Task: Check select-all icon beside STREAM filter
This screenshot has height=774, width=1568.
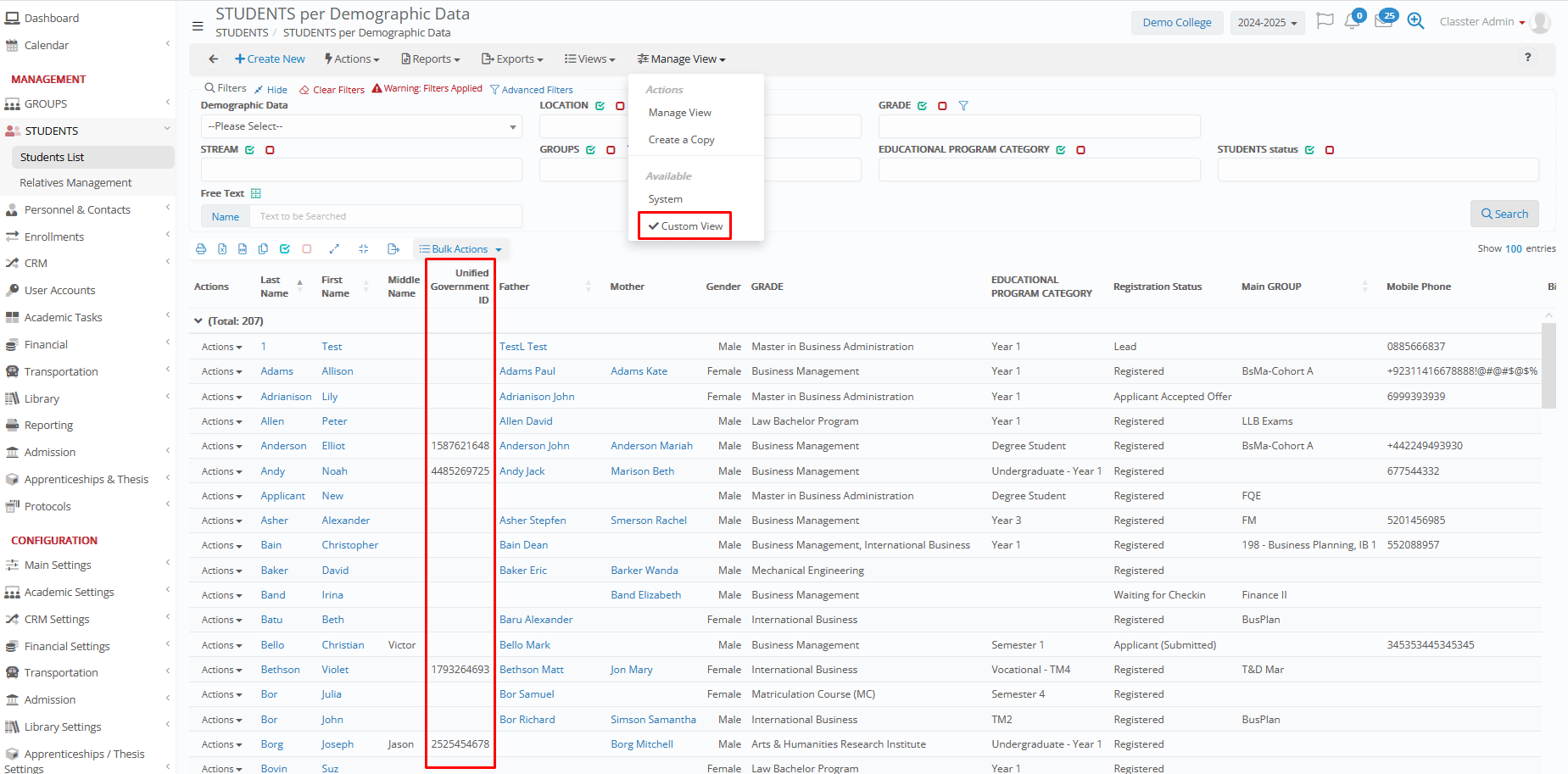Action: tap(250, 150)
